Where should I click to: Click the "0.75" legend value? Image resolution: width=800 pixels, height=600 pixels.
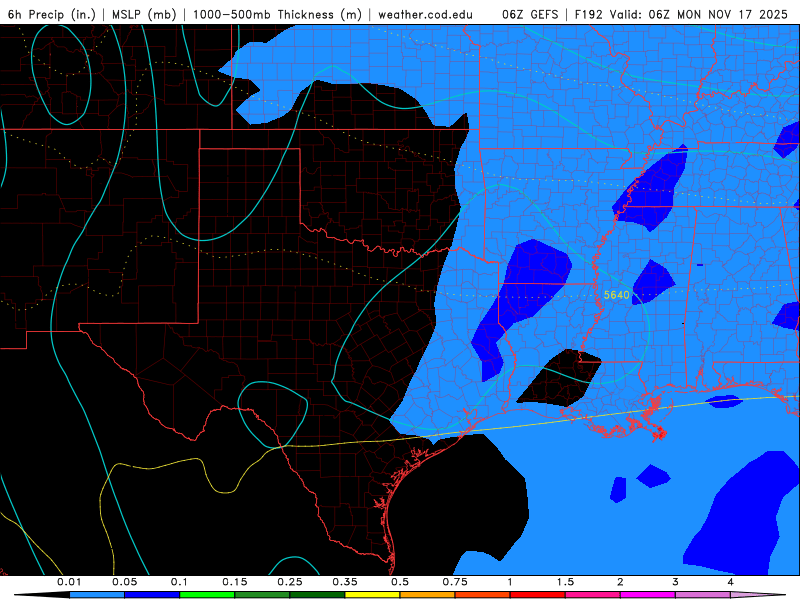[x=455, y=582]
